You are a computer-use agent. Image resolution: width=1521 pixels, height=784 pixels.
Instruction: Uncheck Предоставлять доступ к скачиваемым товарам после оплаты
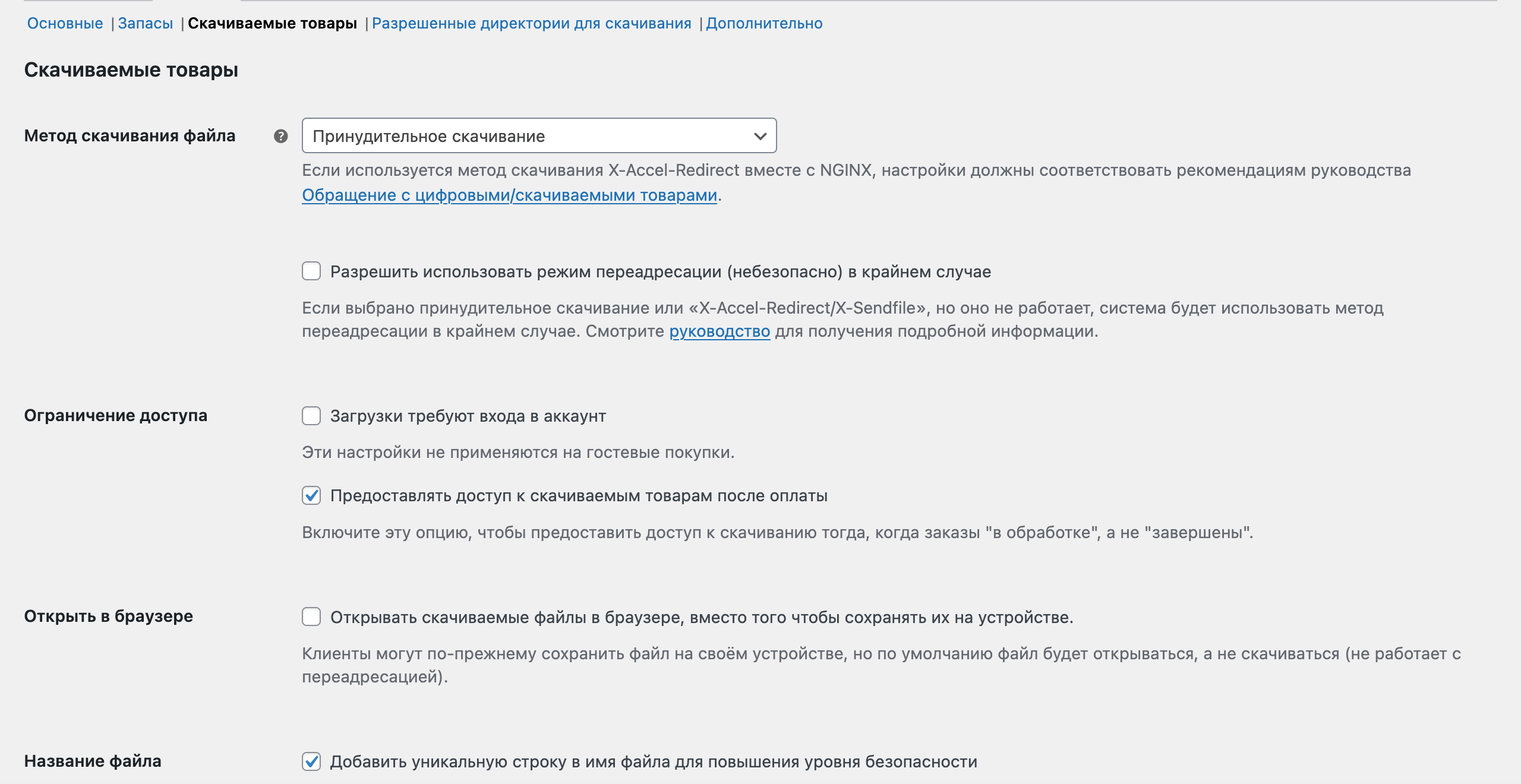[311, 495]
